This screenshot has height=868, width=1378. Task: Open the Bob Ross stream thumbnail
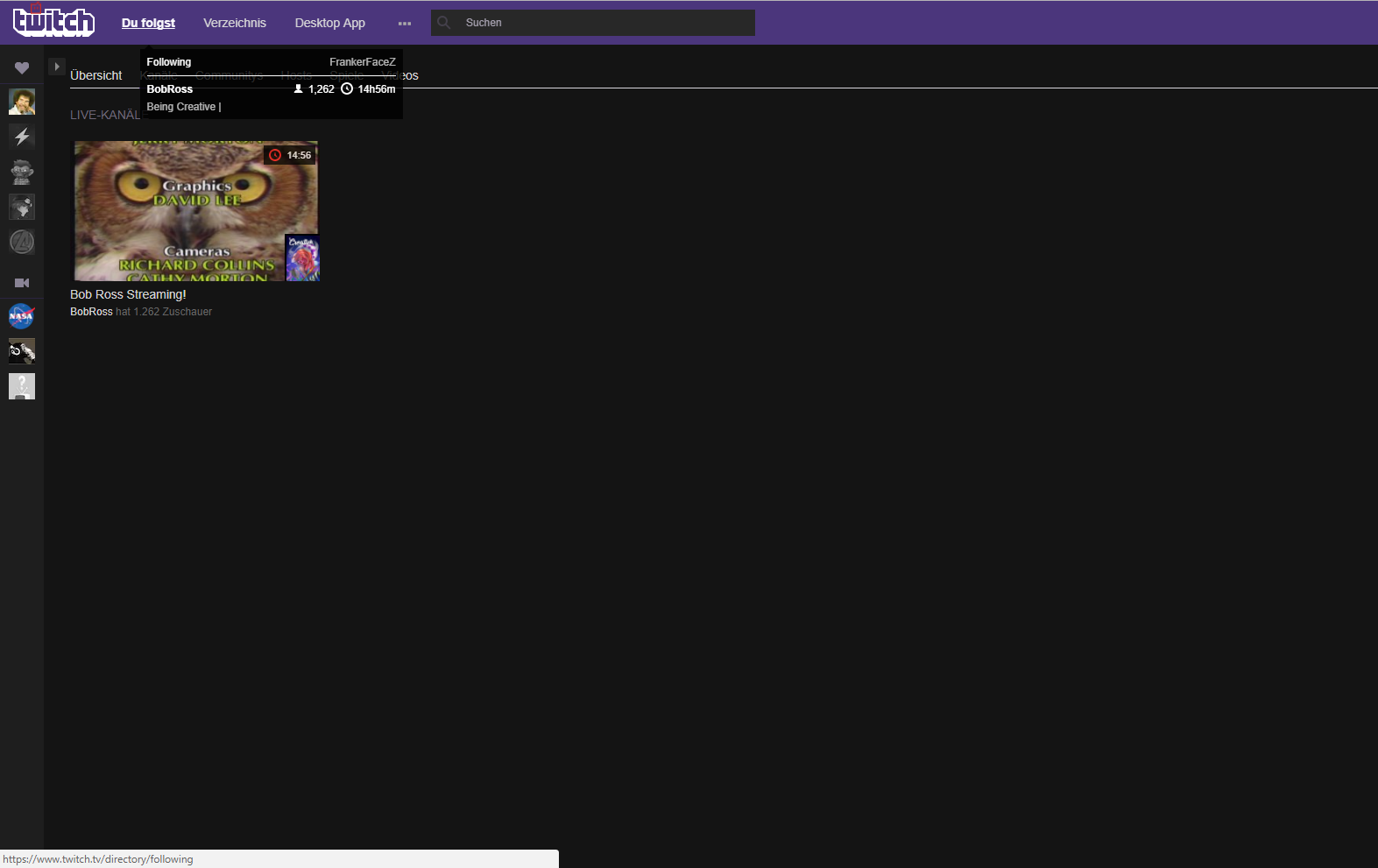coord(194,211)
